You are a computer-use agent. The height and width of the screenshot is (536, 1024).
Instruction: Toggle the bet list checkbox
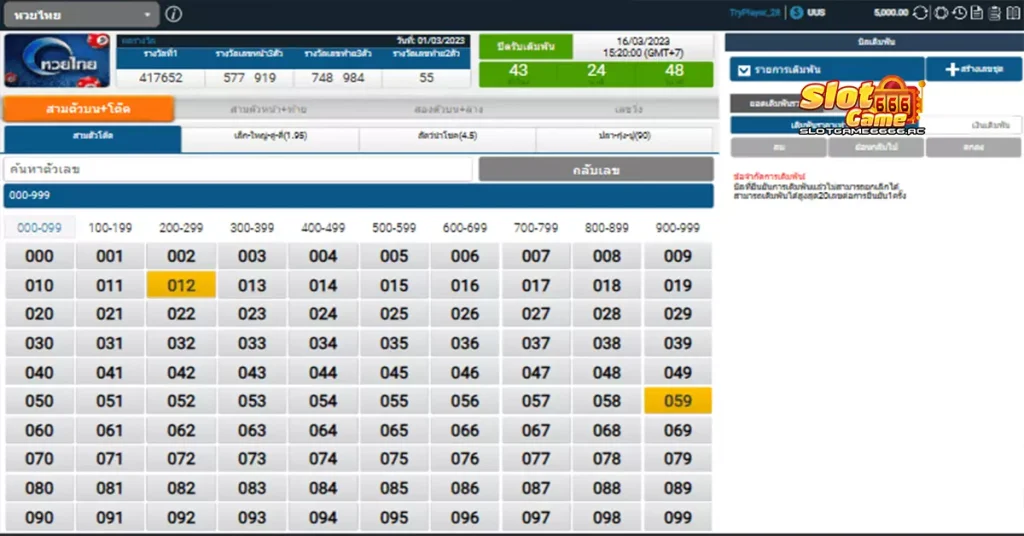coord(743,70)
